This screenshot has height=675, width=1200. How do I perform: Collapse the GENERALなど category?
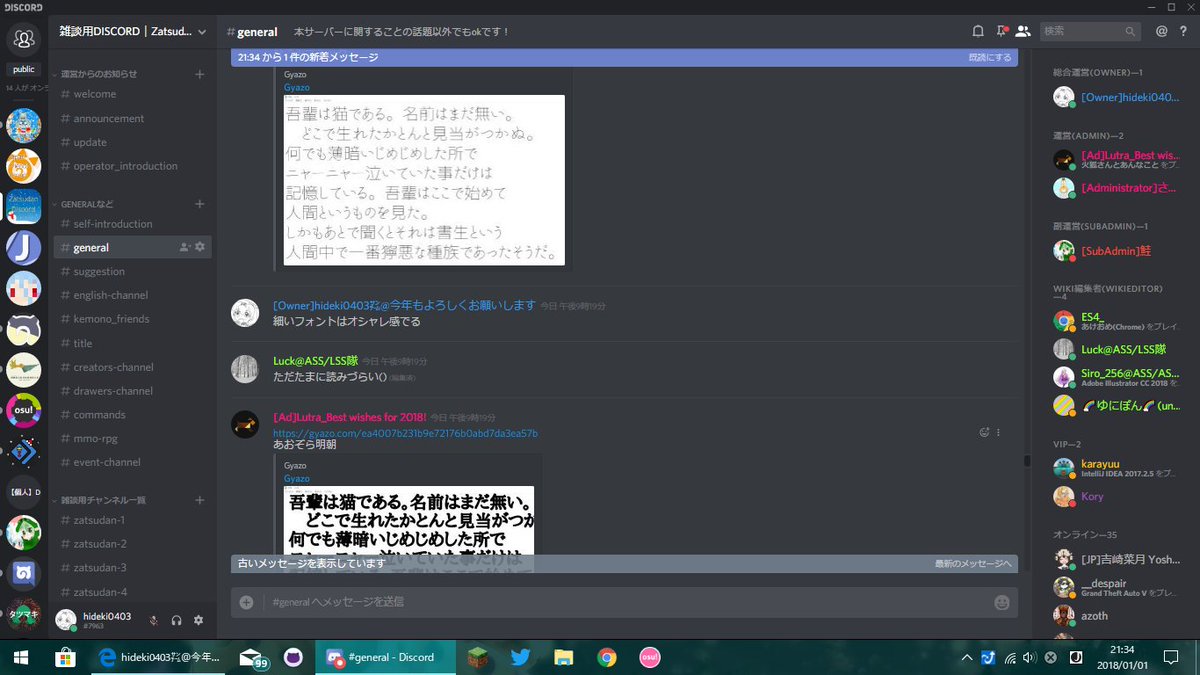(x=83, y=204)
